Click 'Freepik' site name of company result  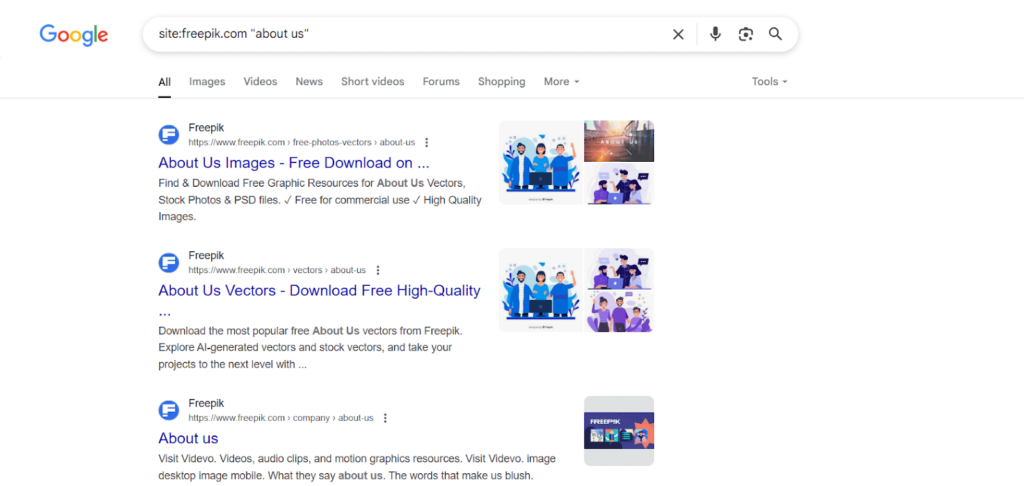(206, 404)
